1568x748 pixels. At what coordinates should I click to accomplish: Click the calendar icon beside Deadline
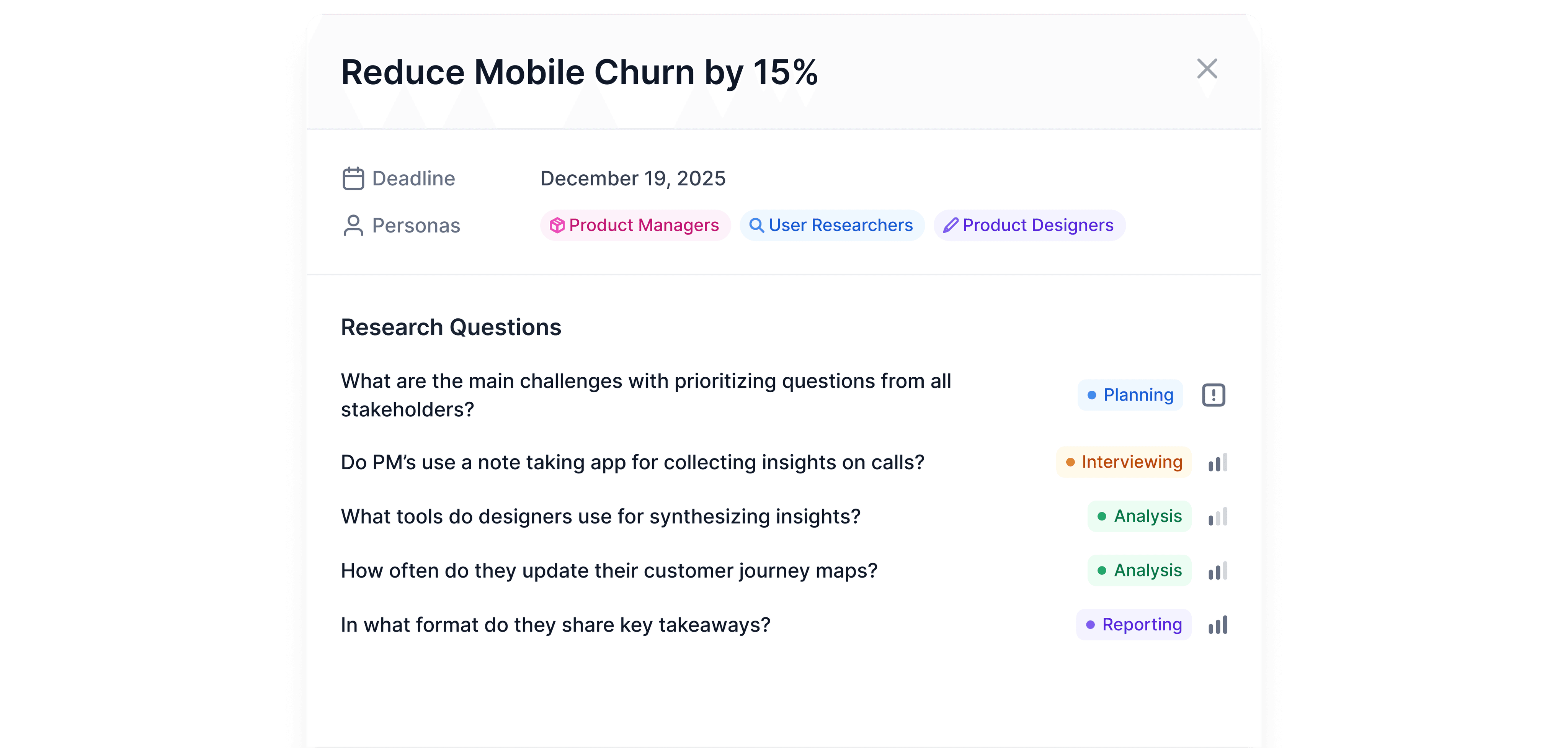click(354, 178)
